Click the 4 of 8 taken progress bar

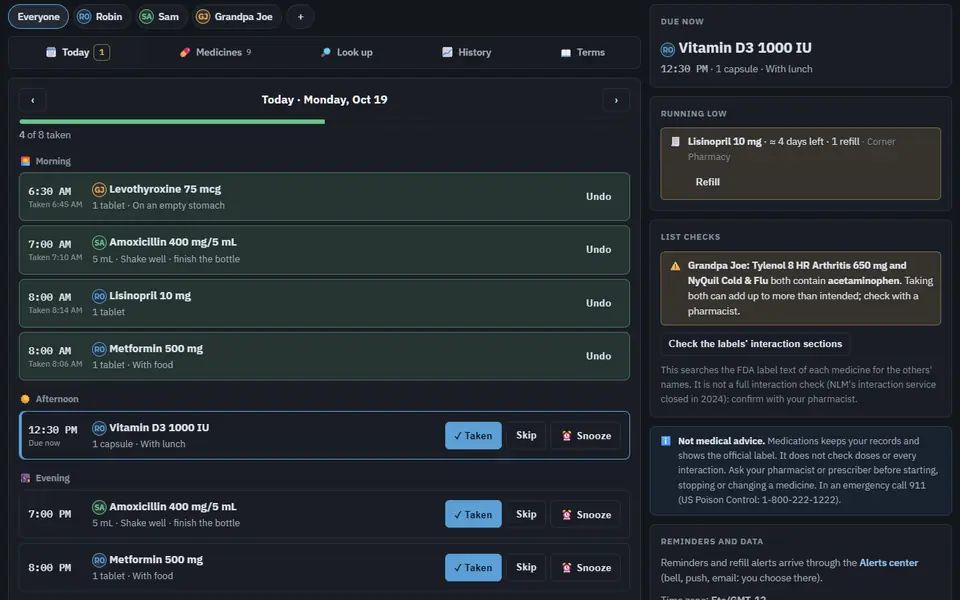324,122
